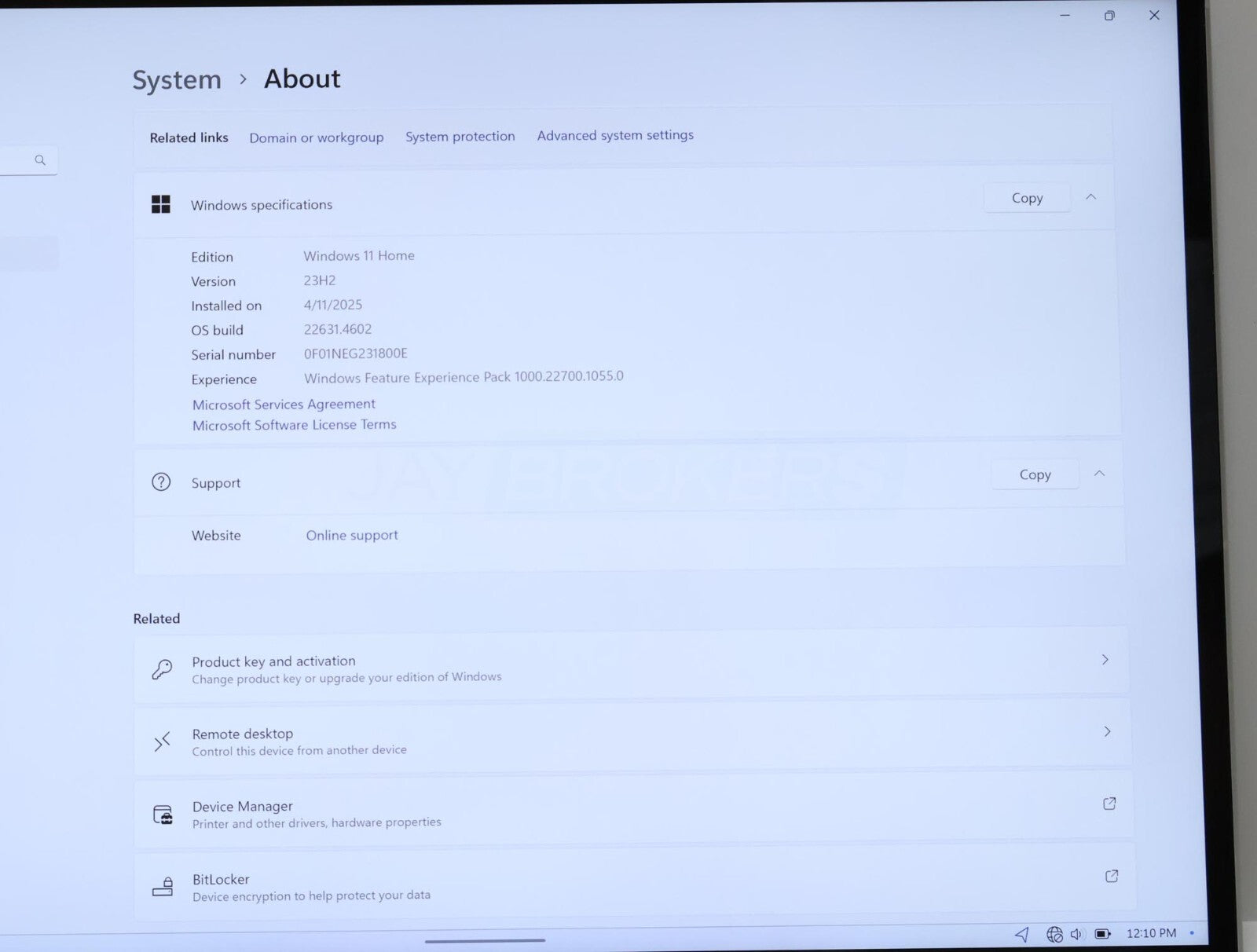This screenshot has width=1257, height=952.
Task: Restore down the Settings window
Action: 1109,16
